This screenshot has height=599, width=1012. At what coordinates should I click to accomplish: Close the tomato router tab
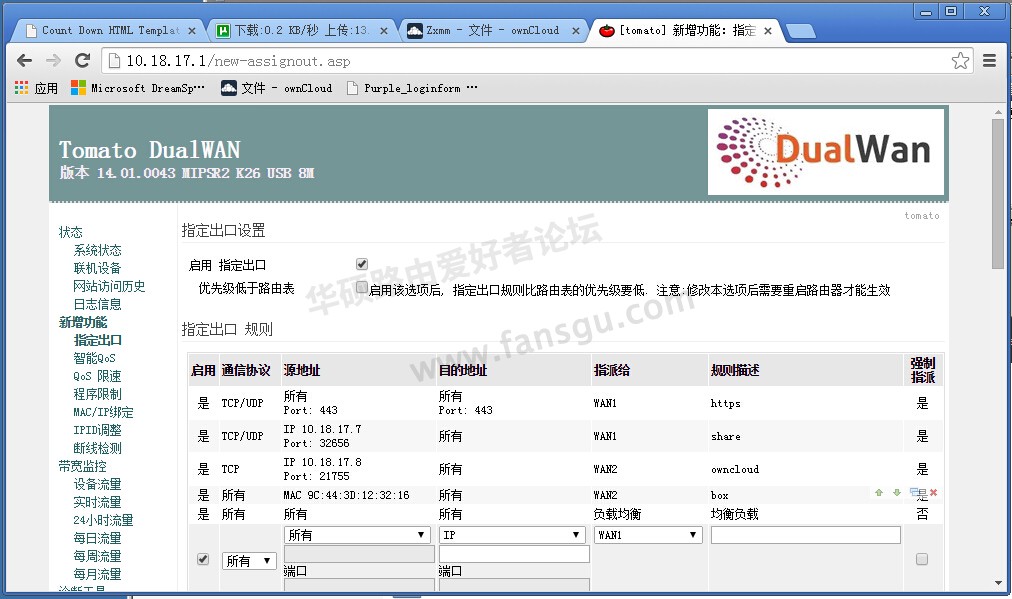767,30
